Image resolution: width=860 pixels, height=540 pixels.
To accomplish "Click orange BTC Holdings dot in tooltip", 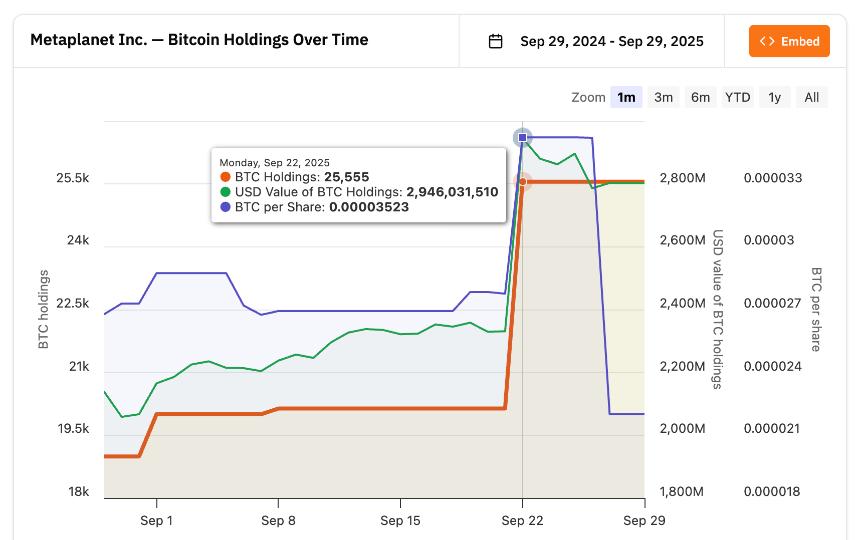I will [225, 177].
